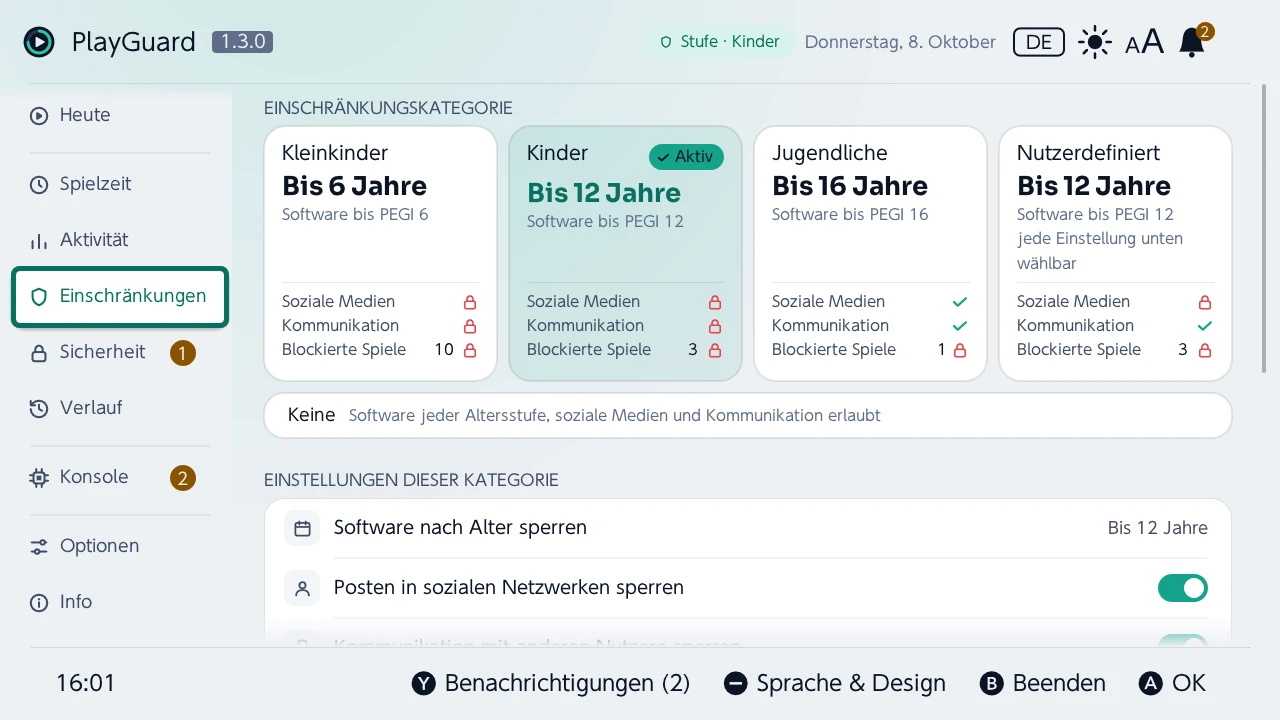Click Kommunikation lock in Kinder card
This screenshot has height=720, width=1280.
715,326
